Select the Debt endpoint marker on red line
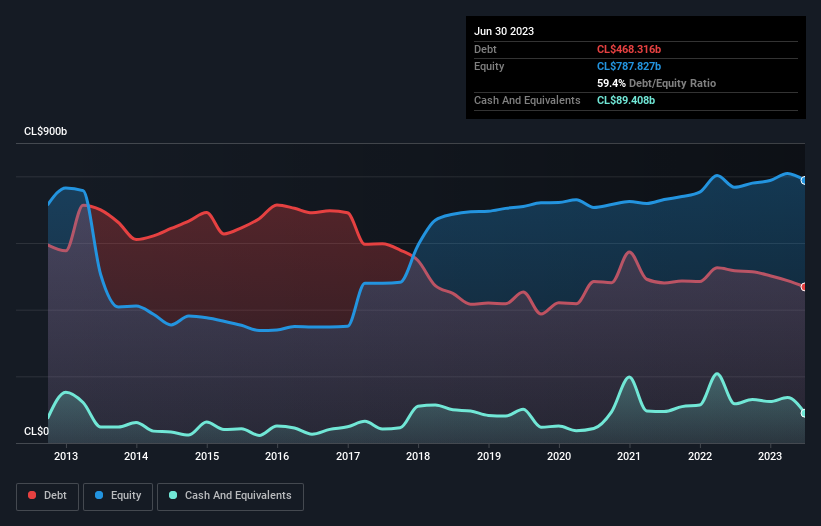The image size is (821, 526). click(x=804, y=287)
